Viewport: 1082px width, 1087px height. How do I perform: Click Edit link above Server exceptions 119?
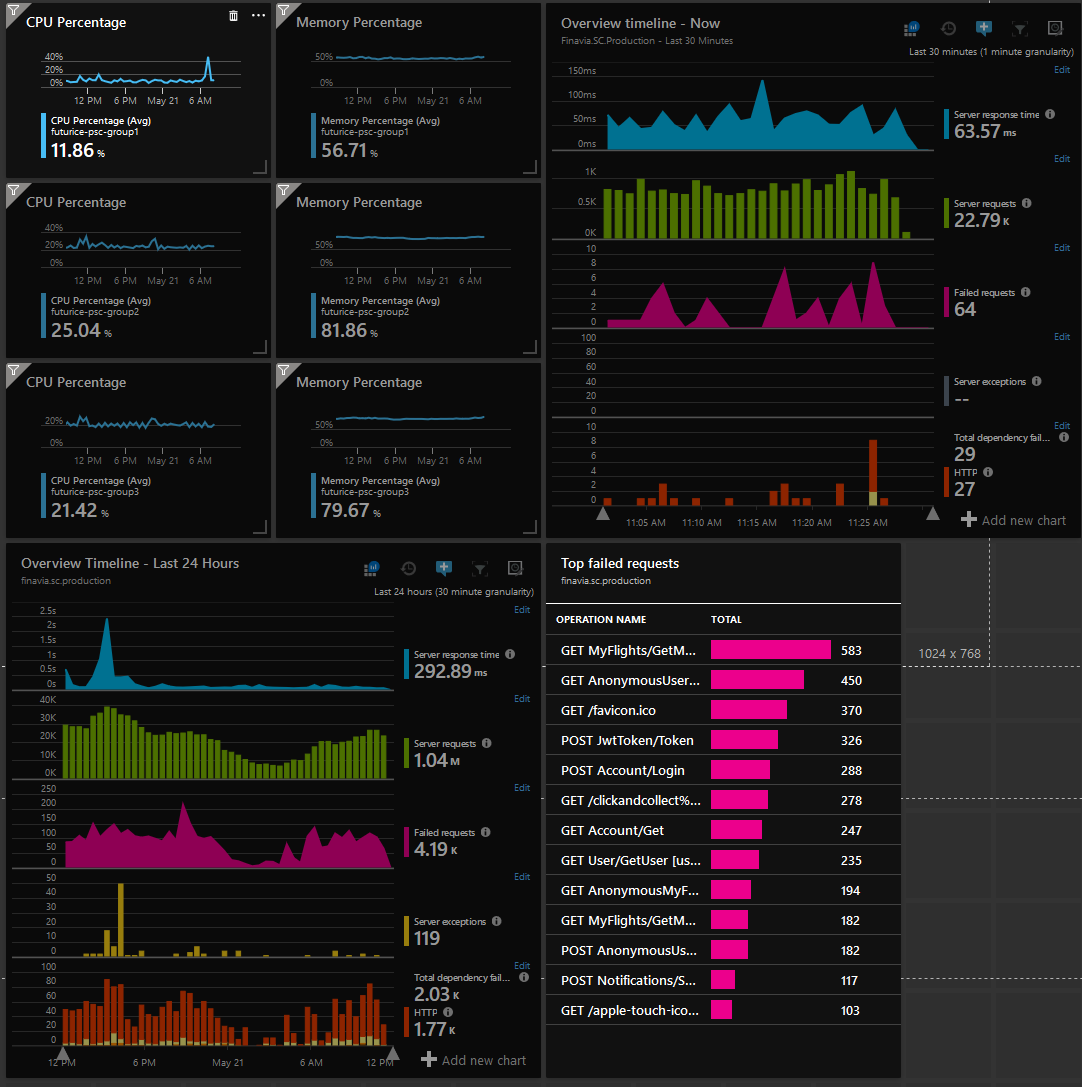pyautogui.click(x=522, y=877)
